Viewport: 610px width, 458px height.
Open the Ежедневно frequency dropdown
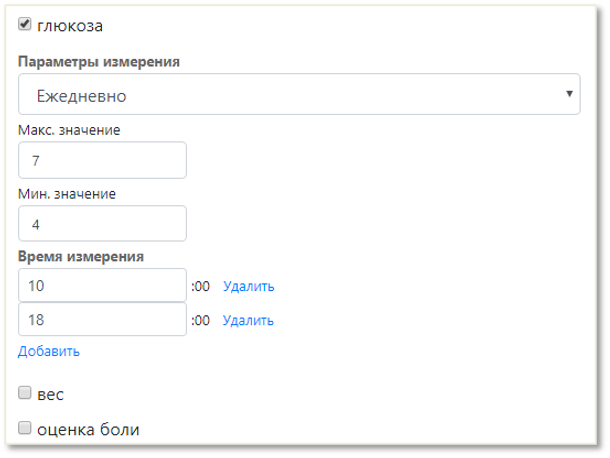click(x=298, y=95)
